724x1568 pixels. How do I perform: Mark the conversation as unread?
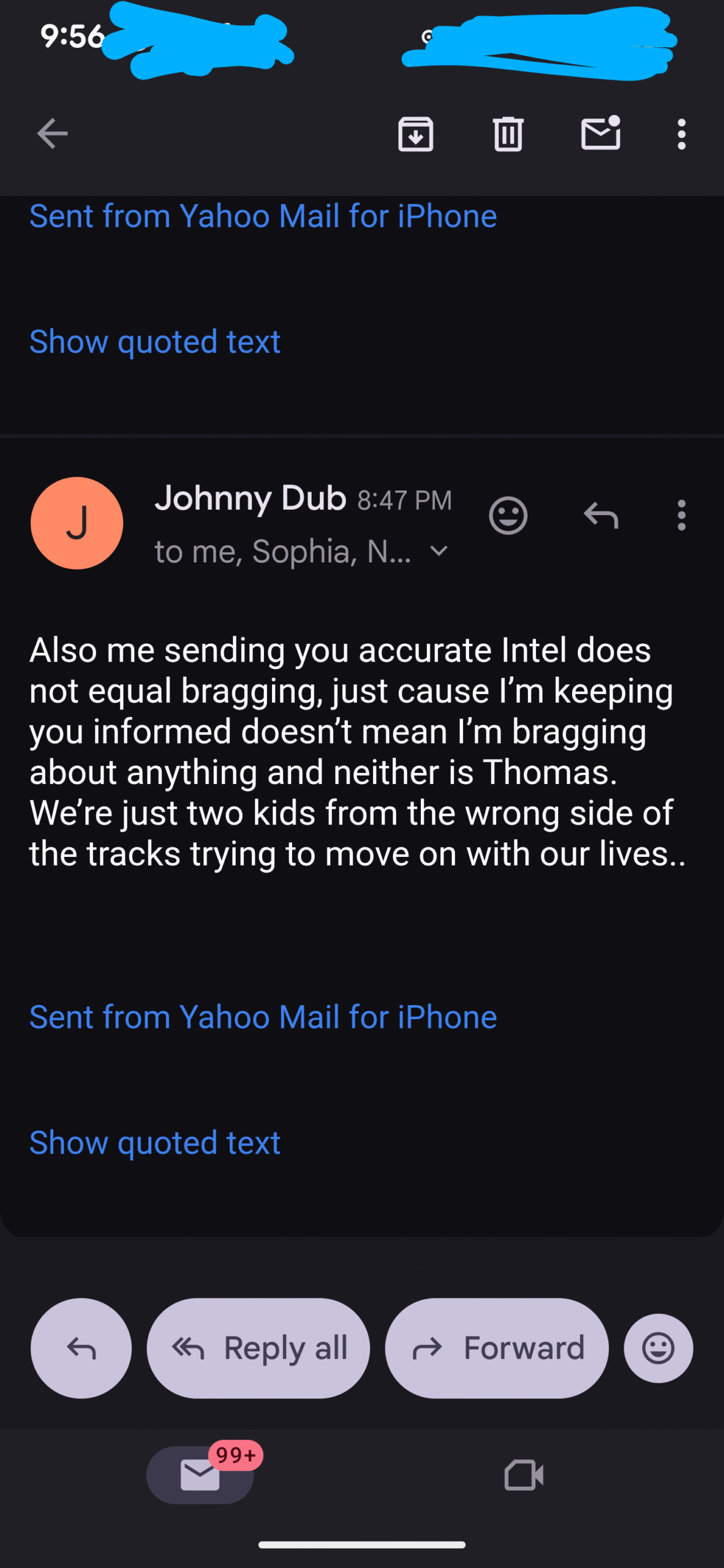(x=600, y=134)
